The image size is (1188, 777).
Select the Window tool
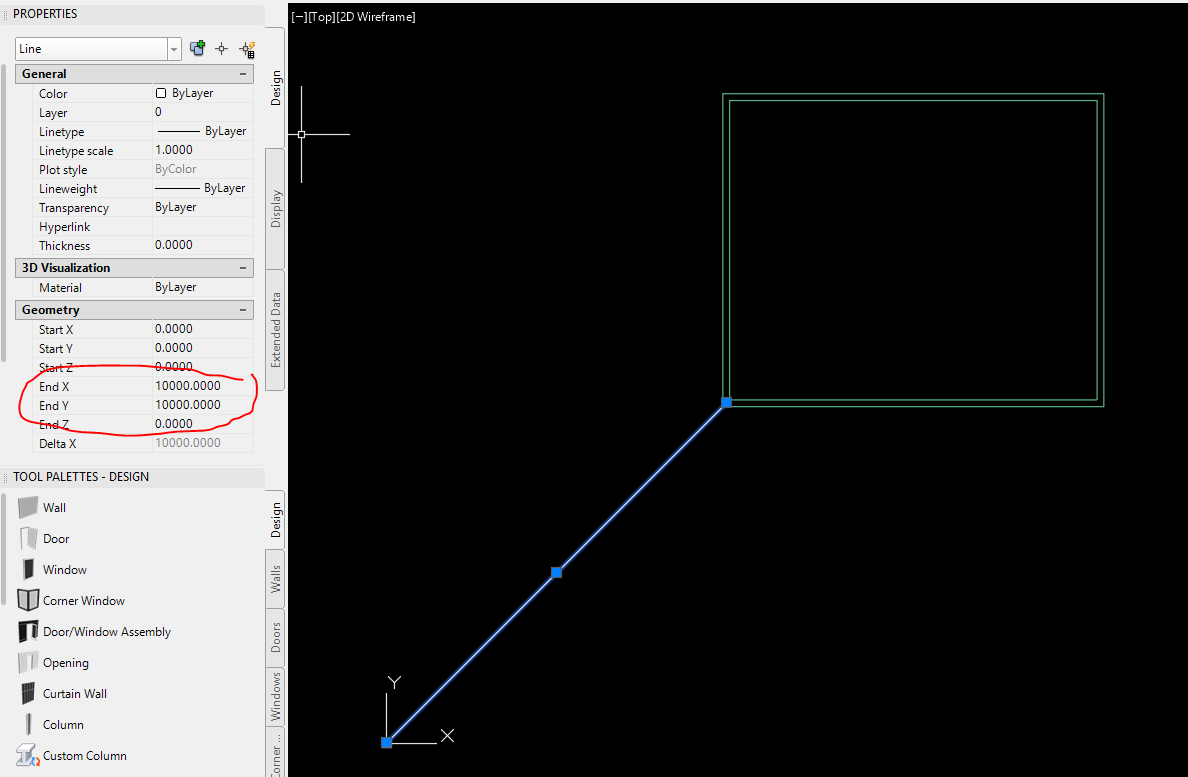coord(64,569)
